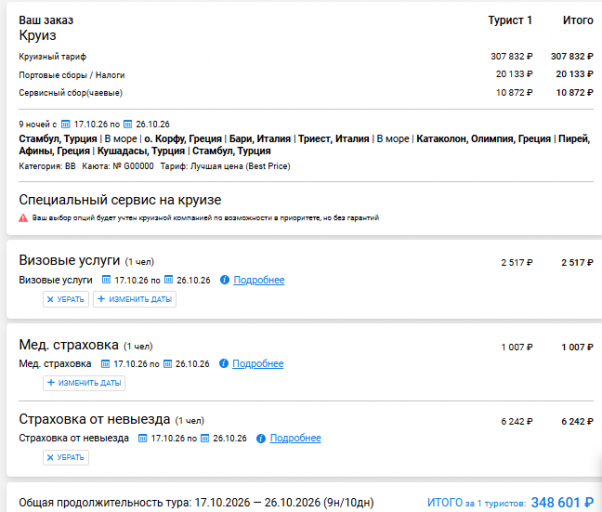Click the medical insurance end date calendar icon
The height and width of the screenshot is (512, 602).
coord(167,363)
